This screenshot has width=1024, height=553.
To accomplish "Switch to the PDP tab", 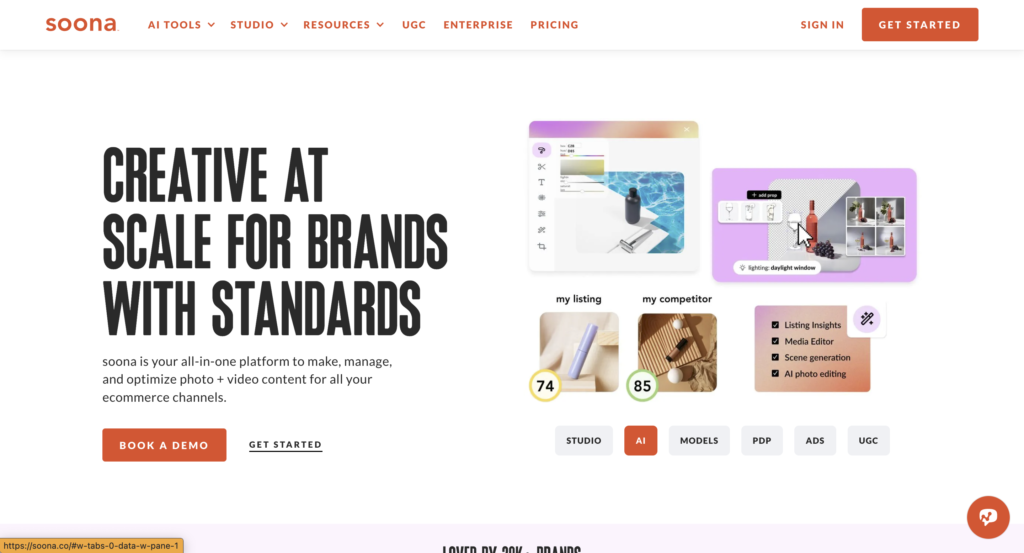I will [761, 441].
